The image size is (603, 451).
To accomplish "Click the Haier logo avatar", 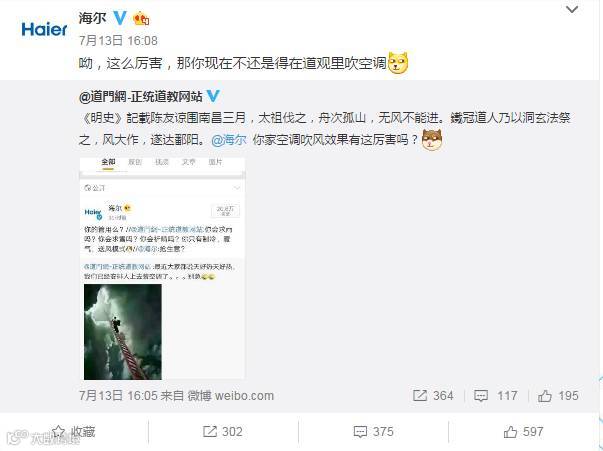I will click(x=44, y=30).
